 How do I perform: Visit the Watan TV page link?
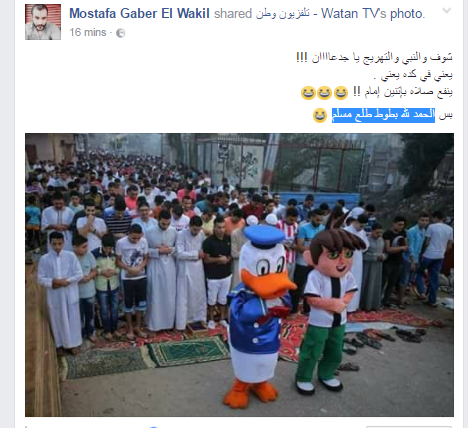pos(321,14)
